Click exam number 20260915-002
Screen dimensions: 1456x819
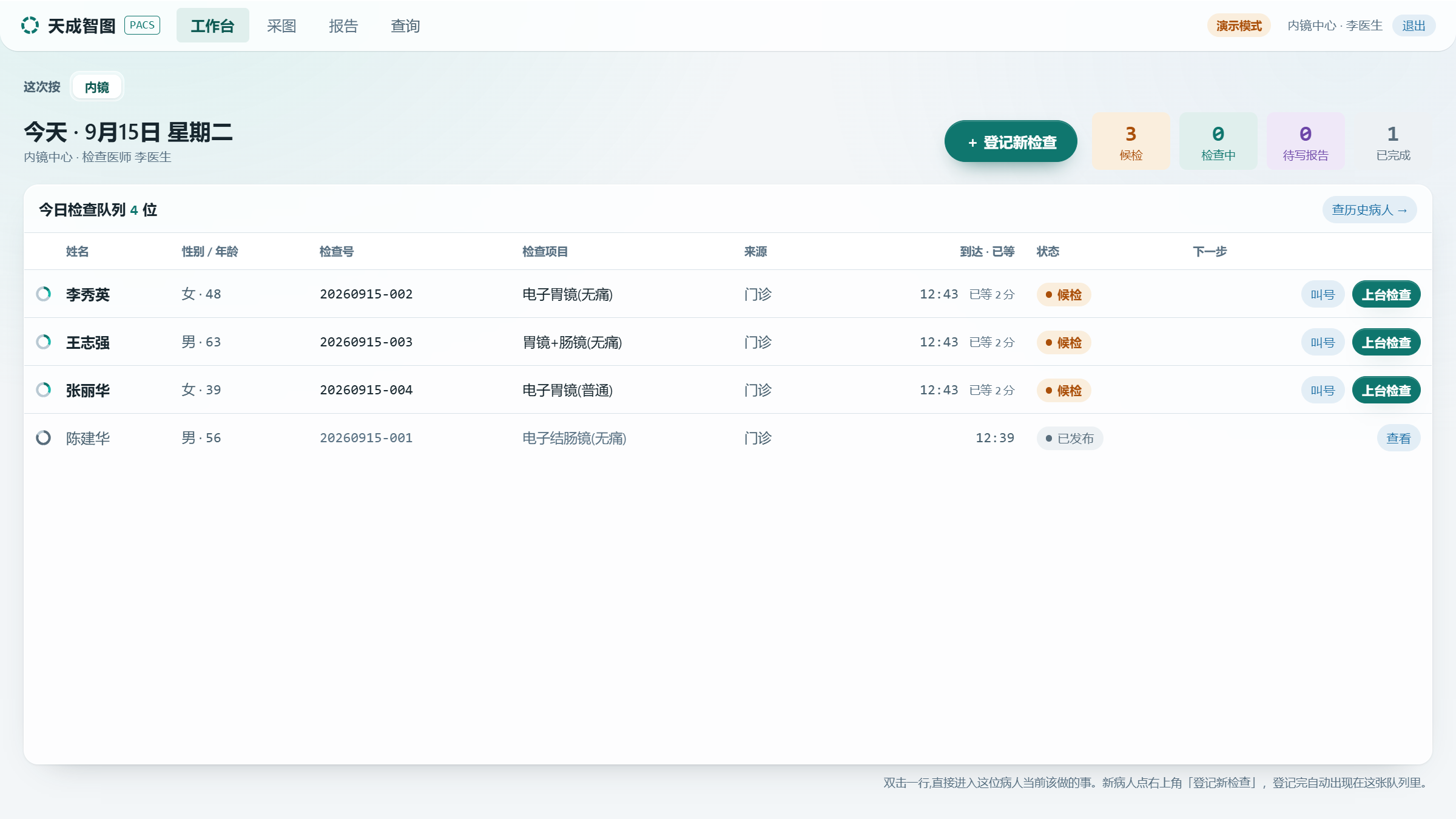coord(366,294)
